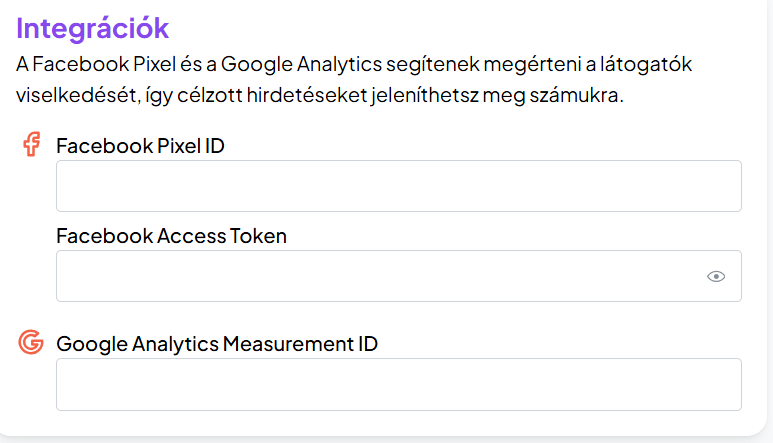Screen dimensions: 773x443
Task: Click the Facebook logo icon
Action: click(x=32, y=146)
